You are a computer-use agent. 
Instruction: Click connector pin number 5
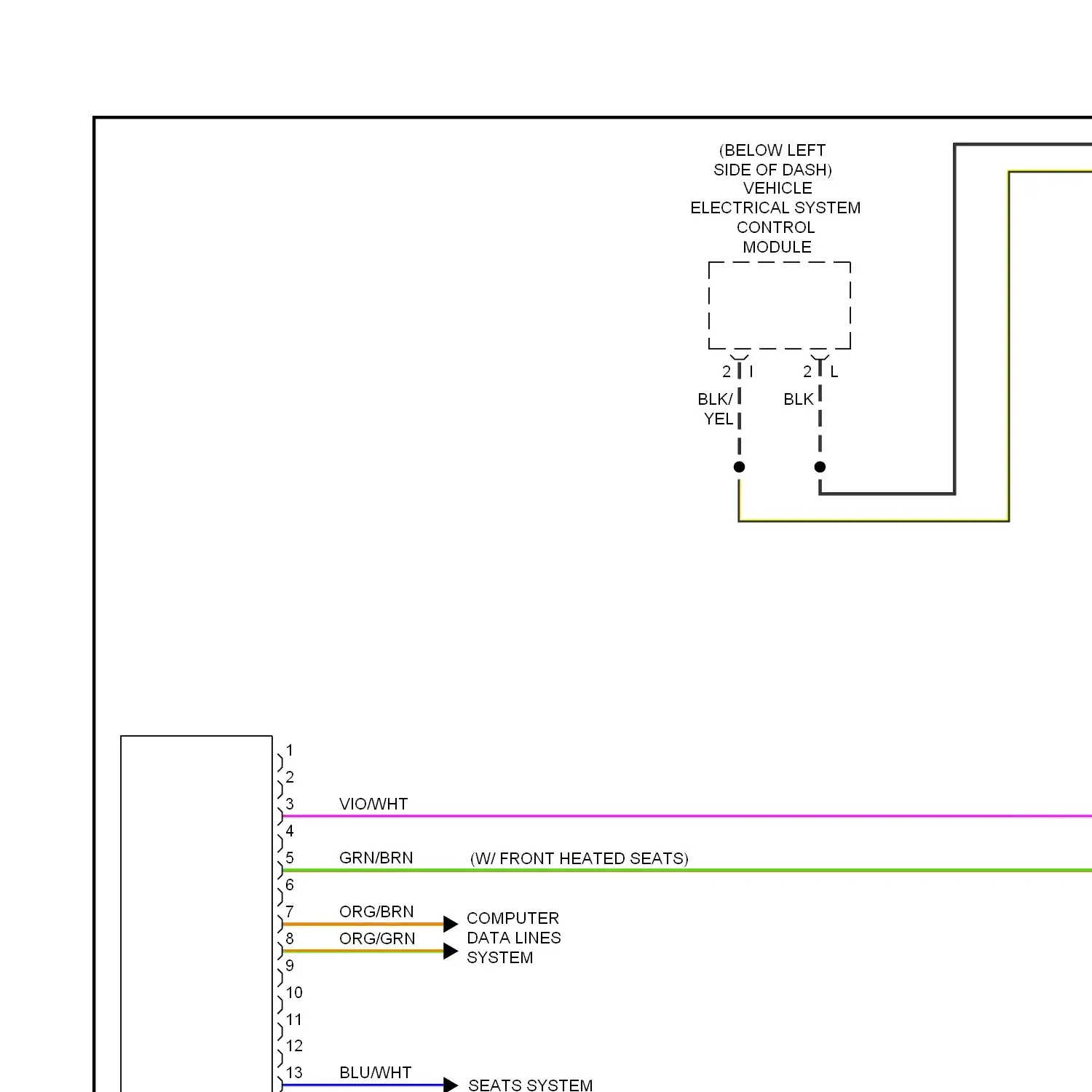(x=290, y=858)
